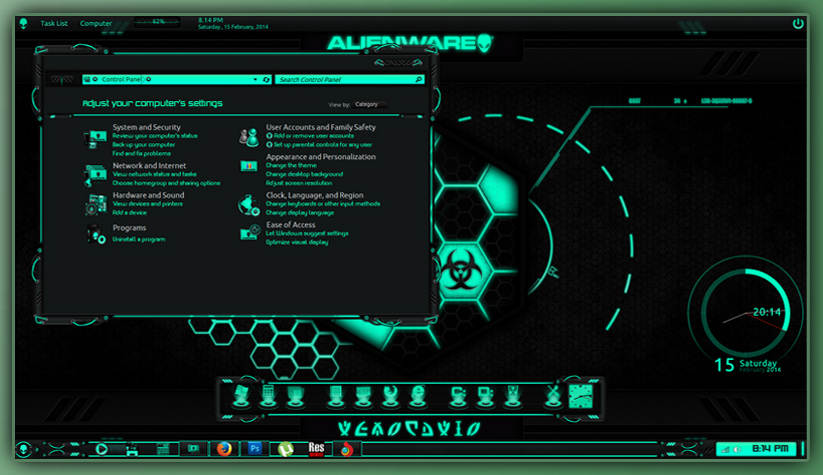The height and width of the screenshot is (475, 823).
Task: Open the C: drive icon in dock
Action: [458, 397]
